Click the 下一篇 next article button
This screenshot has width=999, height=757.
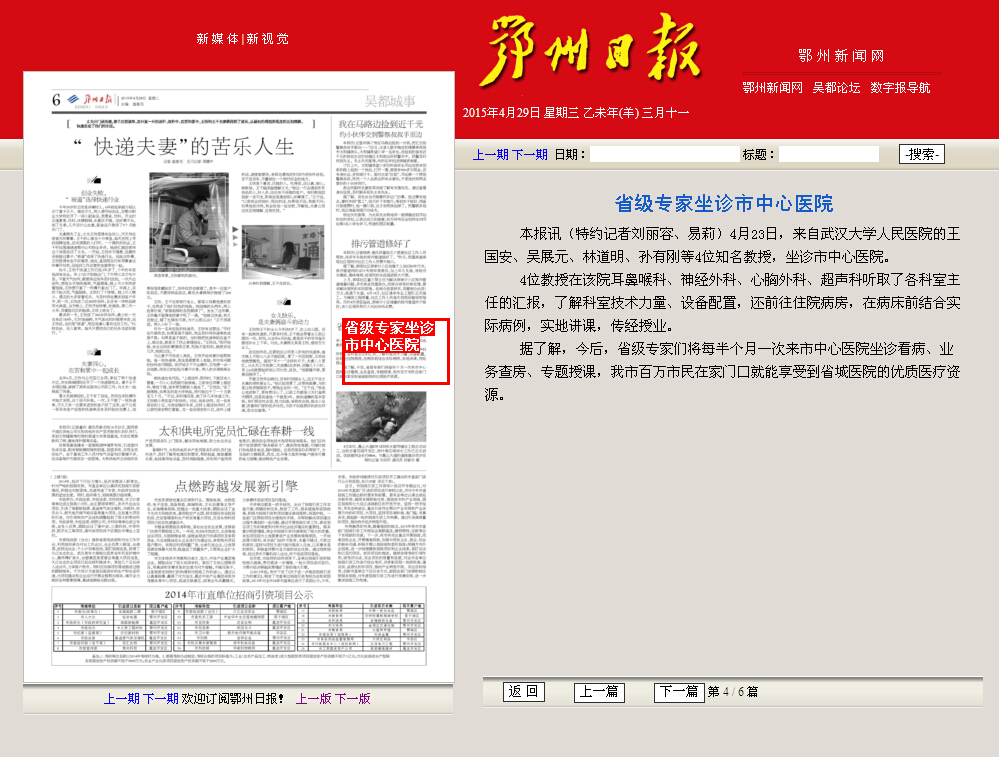click(679, 692)
